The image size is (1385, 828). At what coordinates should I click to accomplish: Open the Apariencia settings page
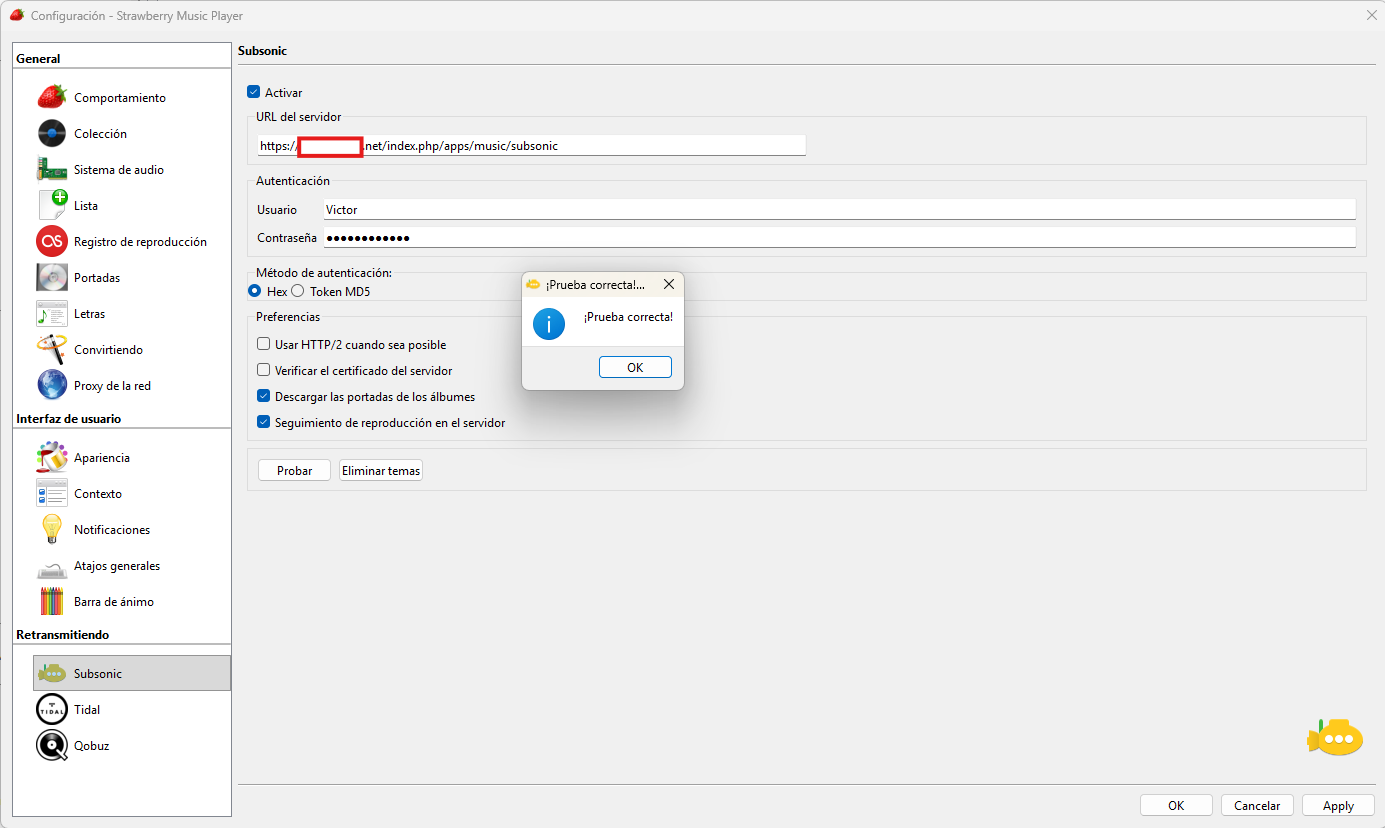click(x=101, y=458)
